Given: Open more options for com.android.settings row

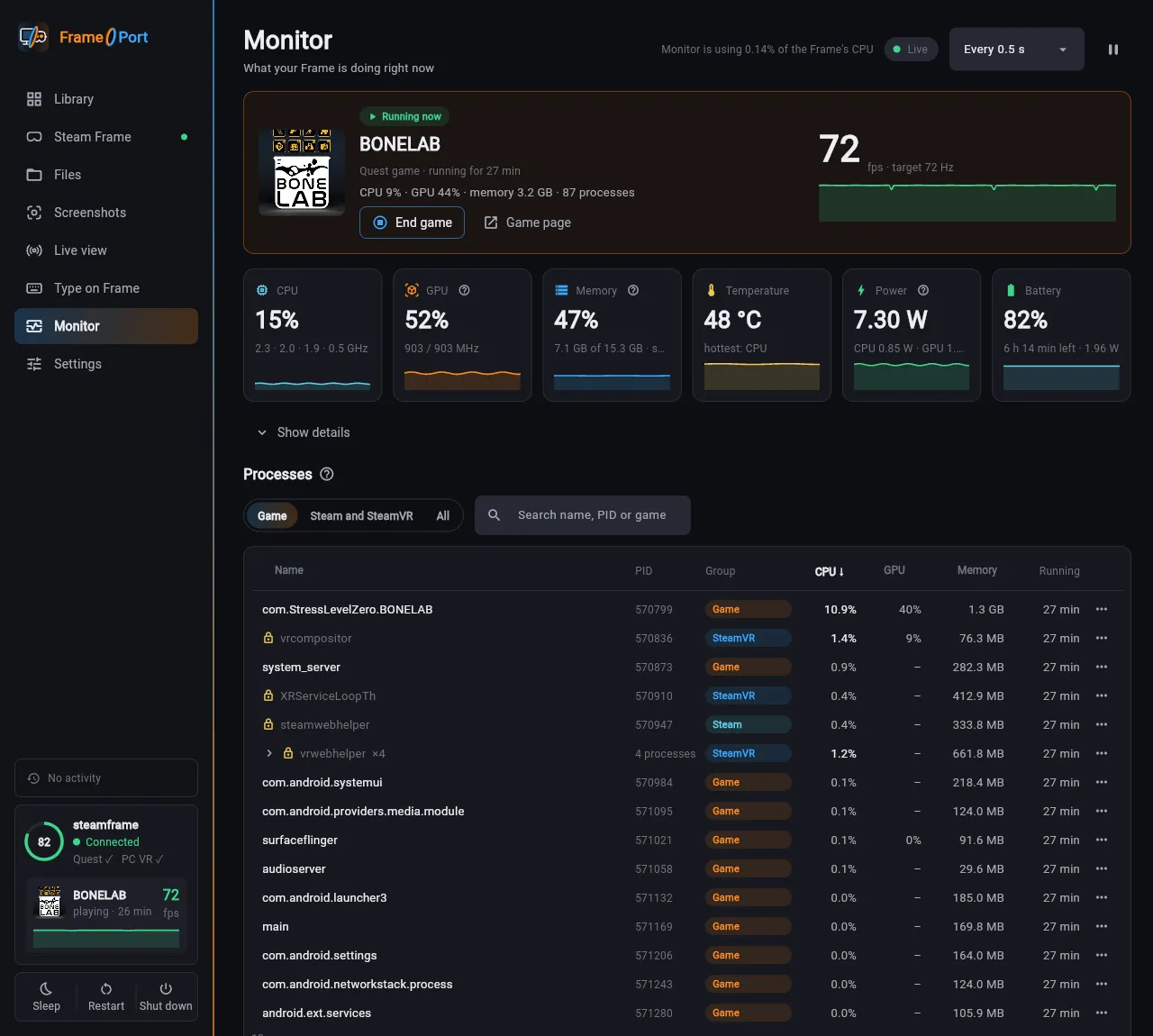Looking at the screenshot, I should click(1102, 956).
